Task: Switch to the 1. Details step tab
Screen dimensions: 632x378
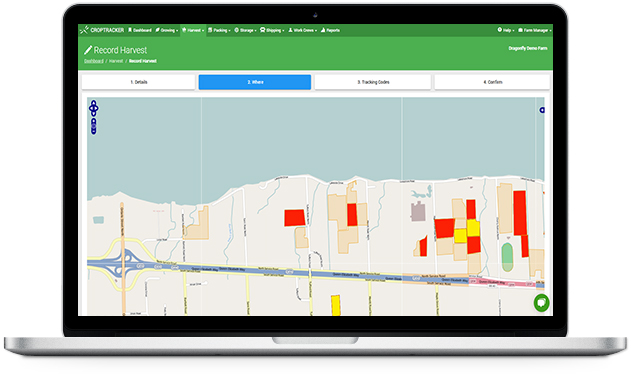Action: [138, 82]
